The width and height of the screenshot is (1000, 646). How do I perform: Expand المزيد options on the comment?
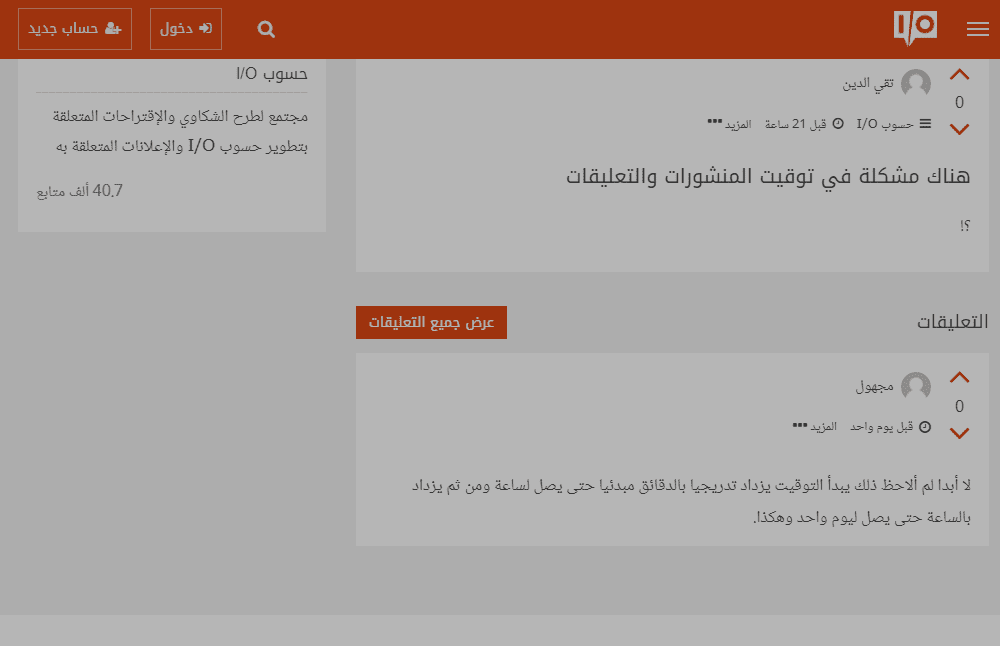[x=814, y=427]
